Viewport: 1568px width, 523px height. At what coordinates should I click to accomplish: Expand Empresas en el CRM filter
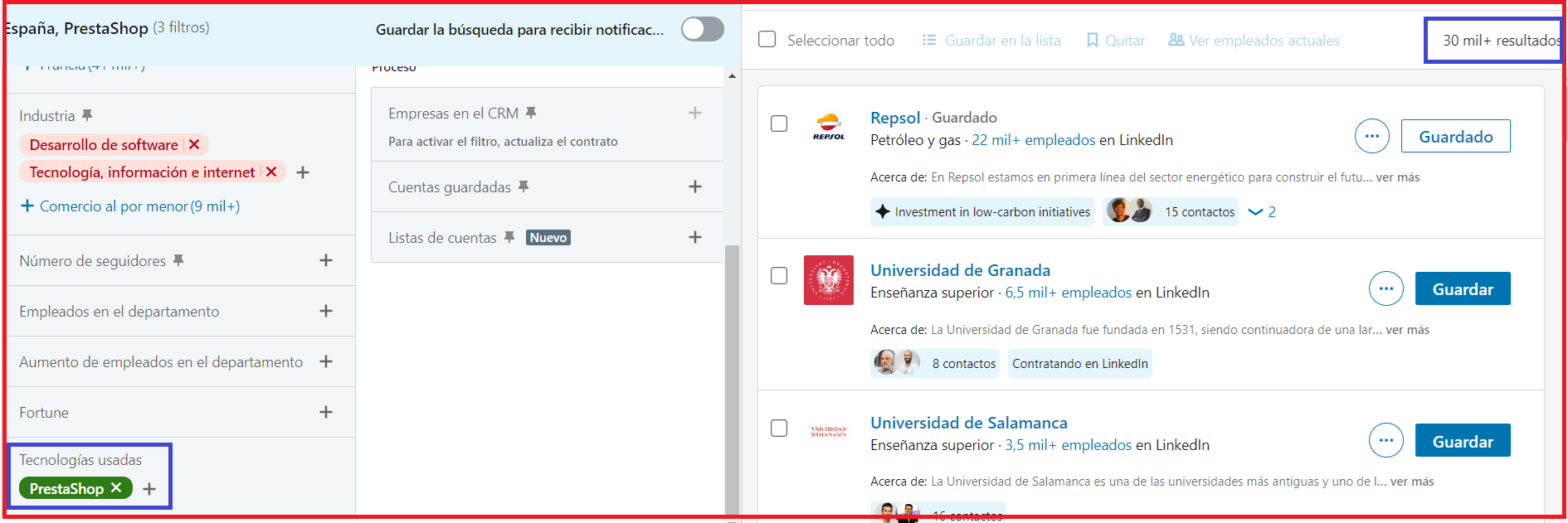(695, 113)
